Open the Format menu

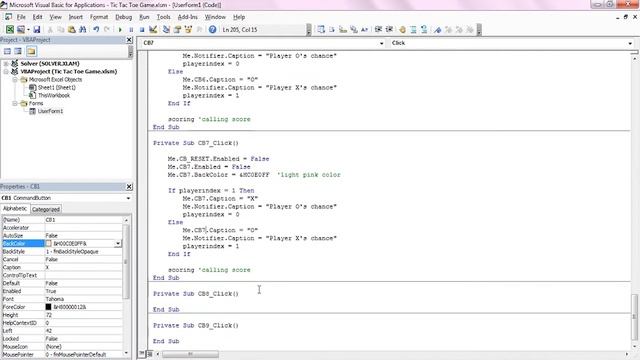[x=99, y=17]
